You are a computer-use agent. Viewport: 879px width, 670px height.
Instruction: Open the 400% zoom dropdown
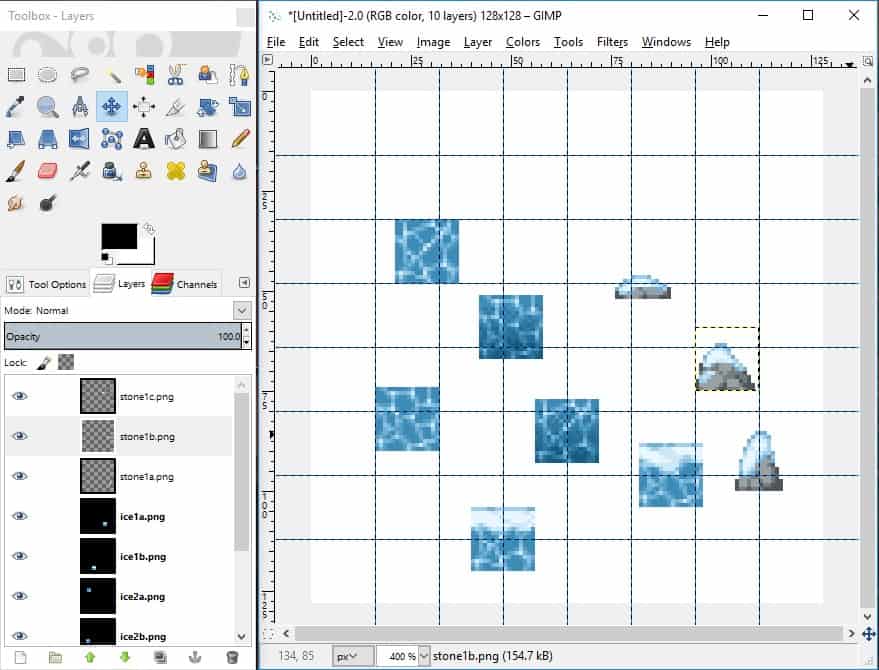(424, 655)
